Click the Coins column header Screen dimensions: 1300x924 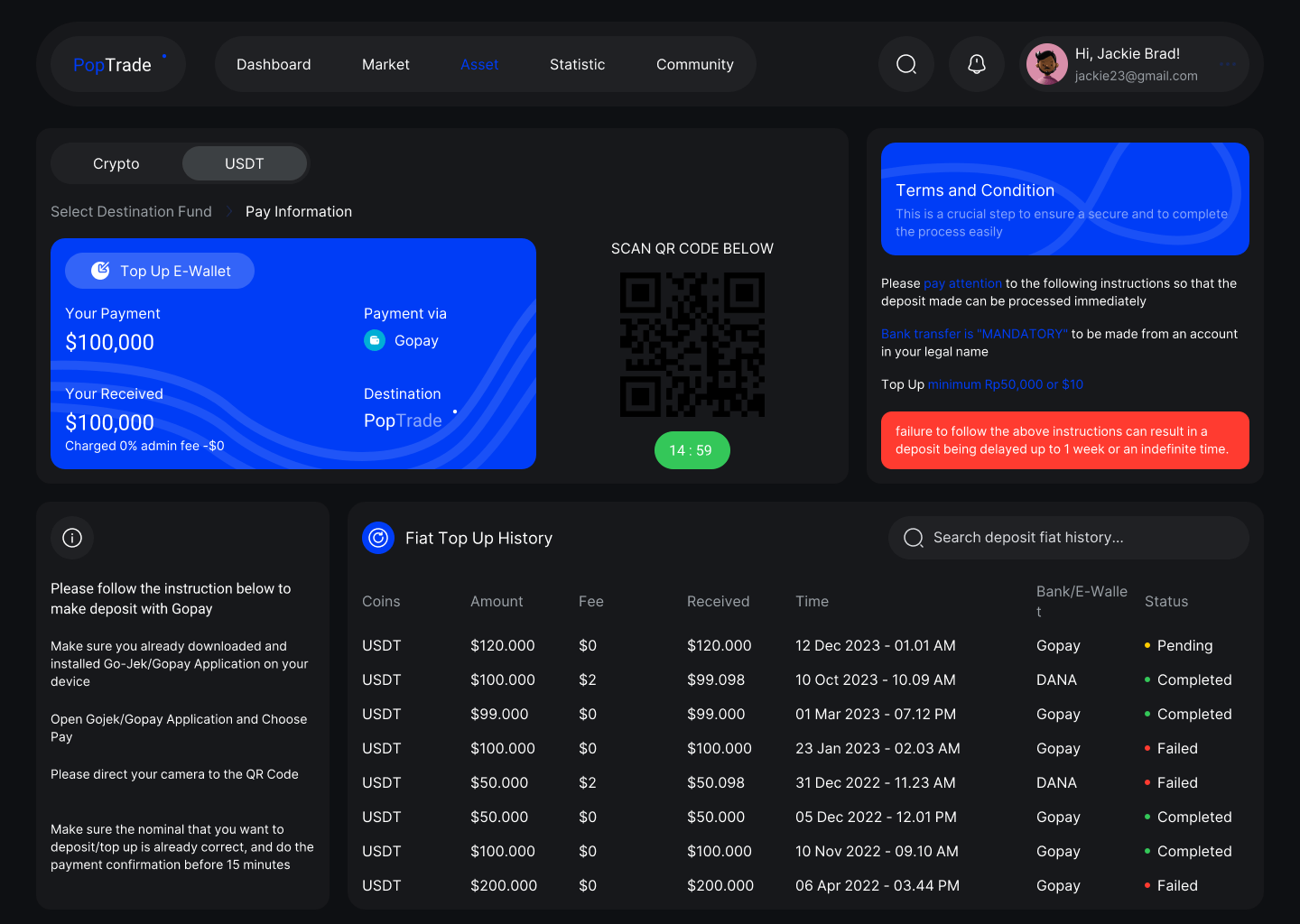[381, 601]
